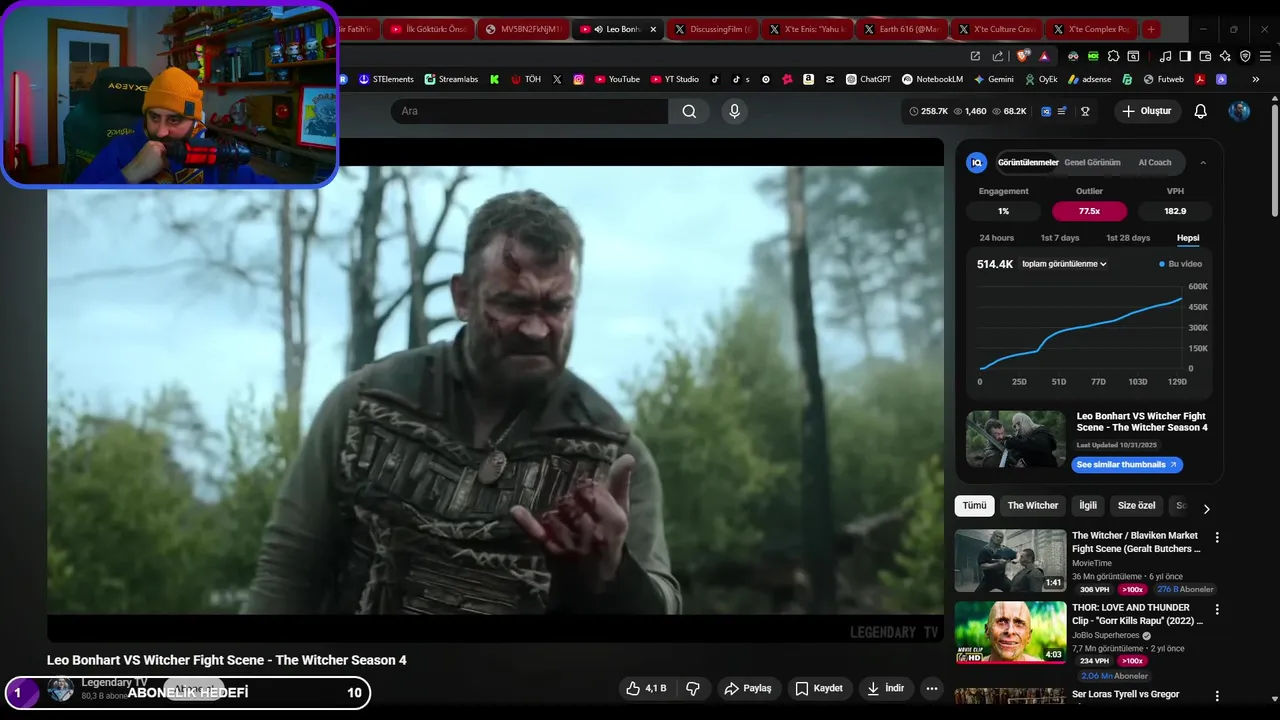
Task: Select Size özel filter chip
Action: click(1136, 506)
